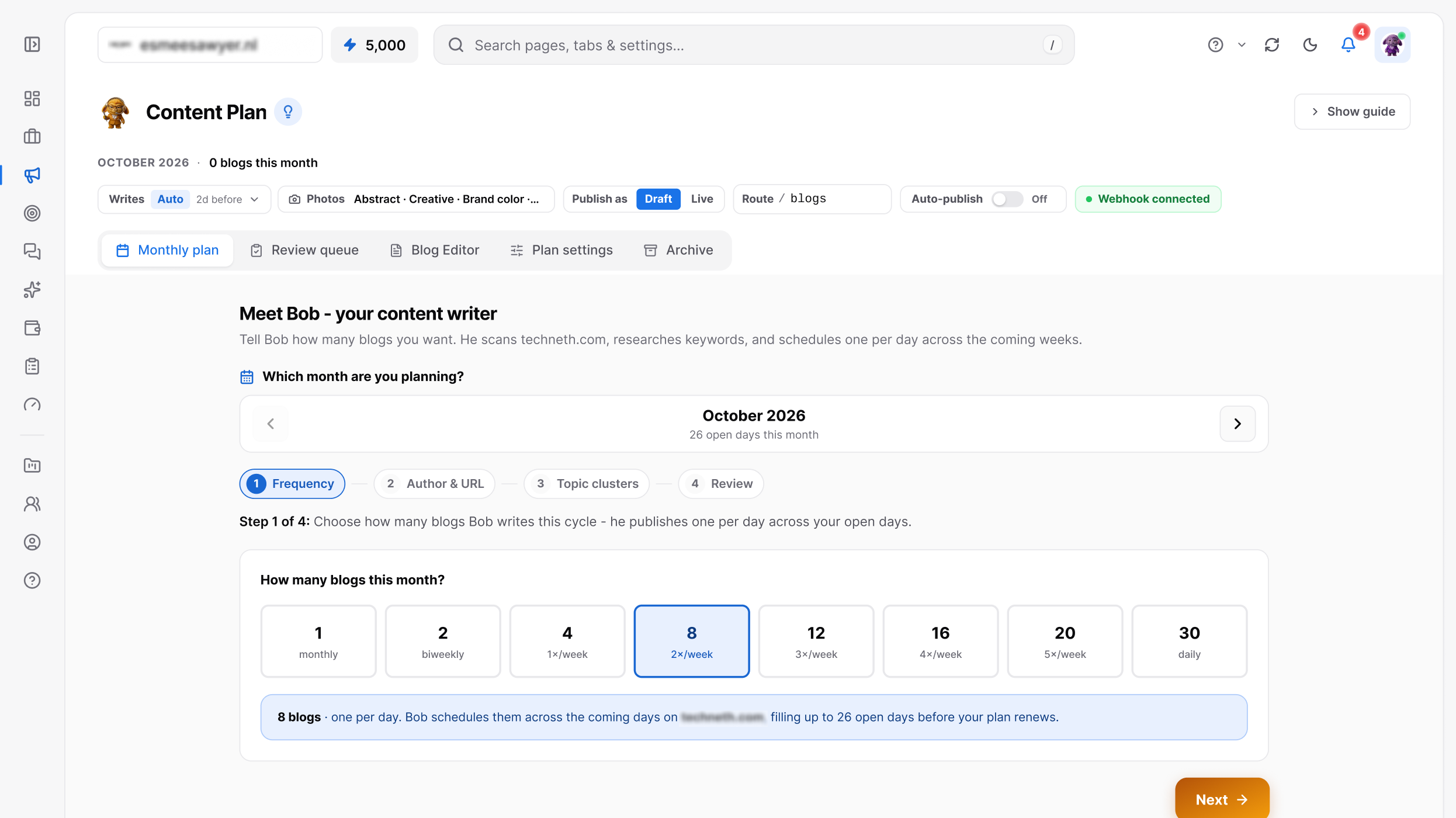Open the briefcase icon in sidebar
Viewport: 1456px width, 818px height.
pyautogui.click(x=32, y=136)
